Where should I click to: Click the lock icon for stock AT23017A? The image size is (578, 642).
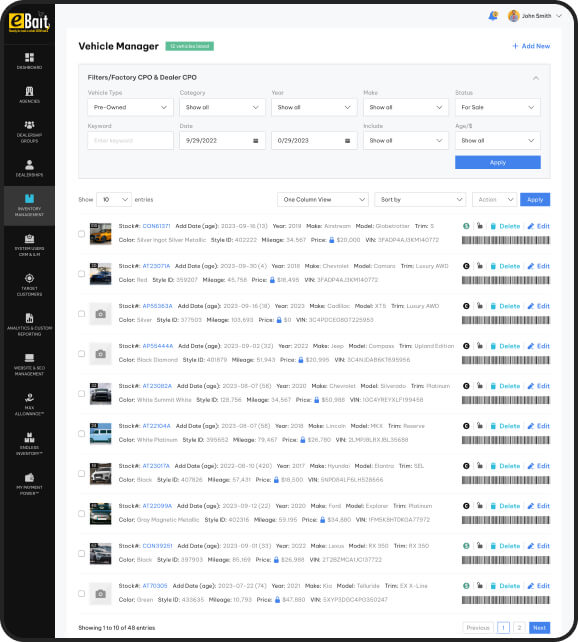479,466
